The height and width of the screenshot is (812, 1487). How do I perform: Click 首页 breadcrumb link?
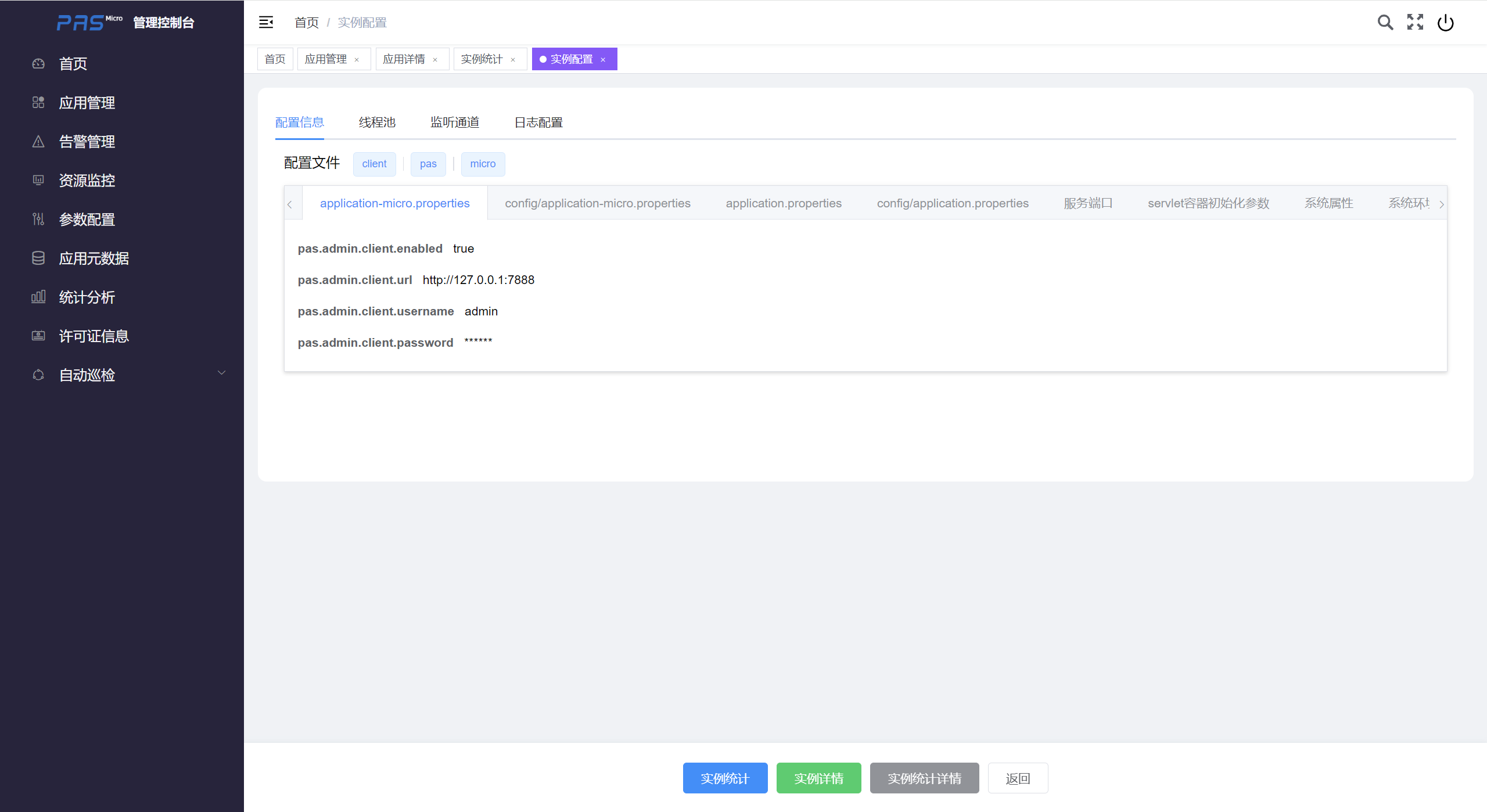point(307,23)
